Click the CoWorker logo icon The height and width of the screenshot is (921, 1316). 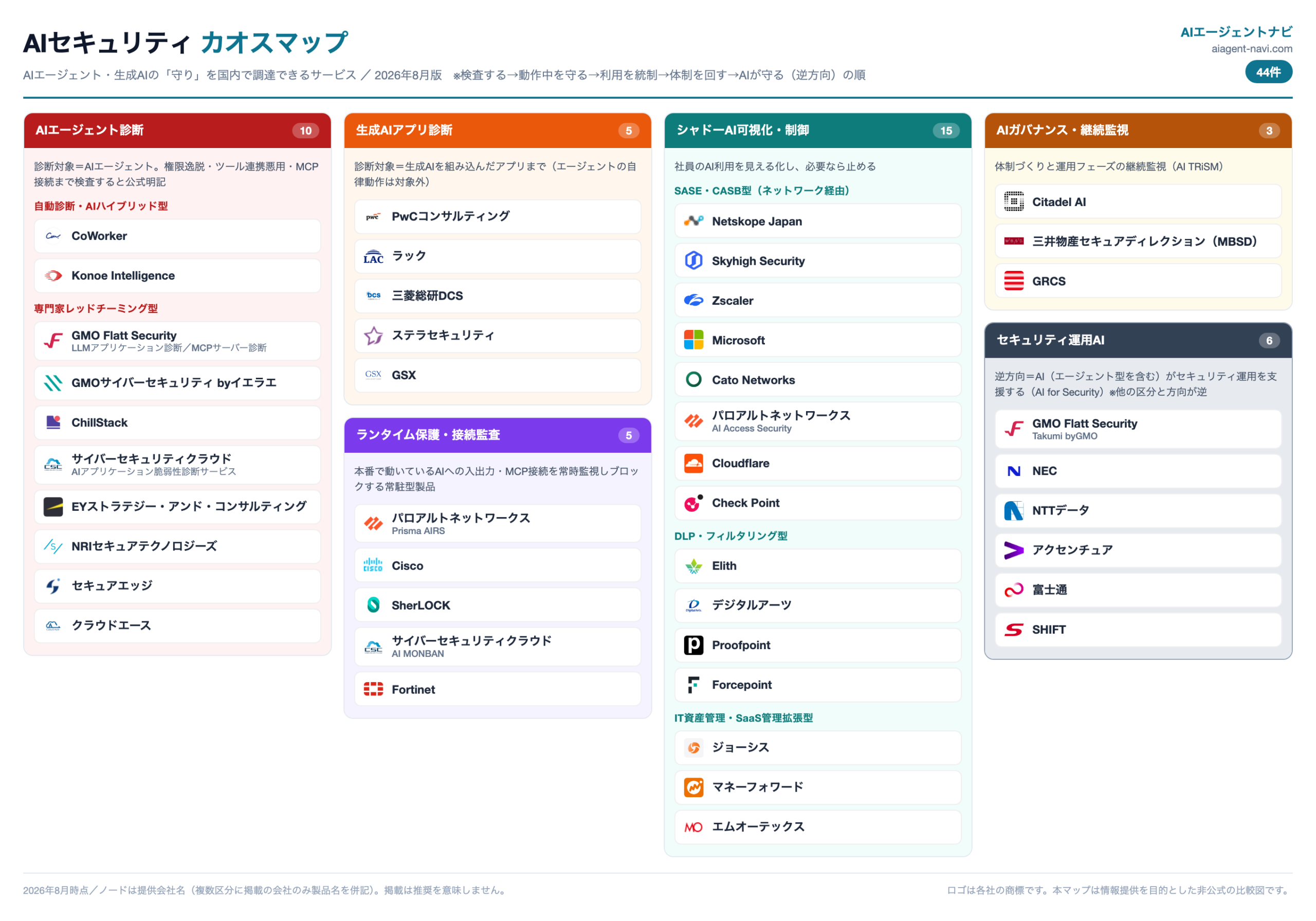[53, 236]
